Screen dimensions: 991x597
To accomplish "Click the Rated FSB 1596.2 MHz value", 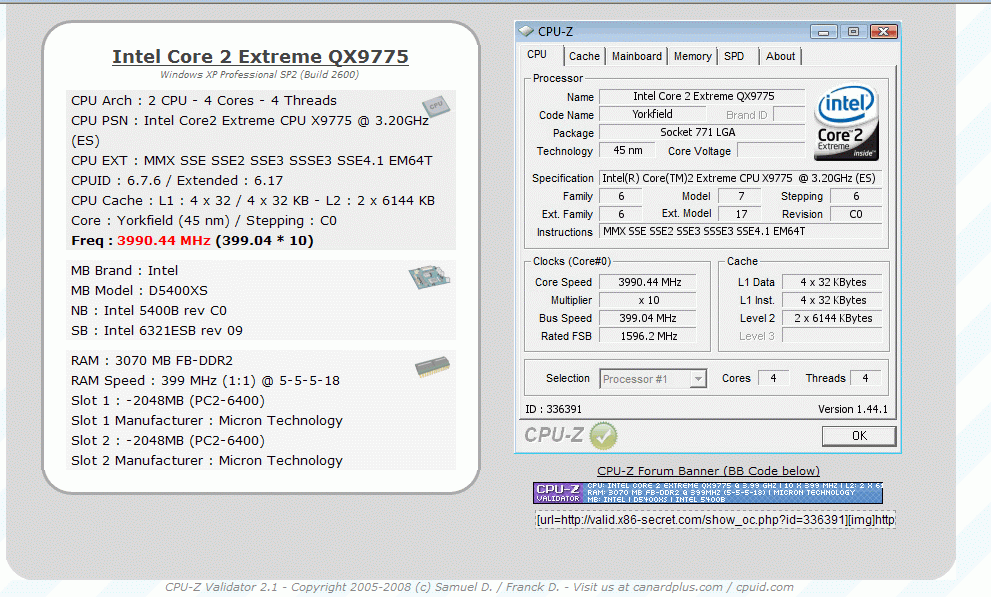I will [648, 336].
